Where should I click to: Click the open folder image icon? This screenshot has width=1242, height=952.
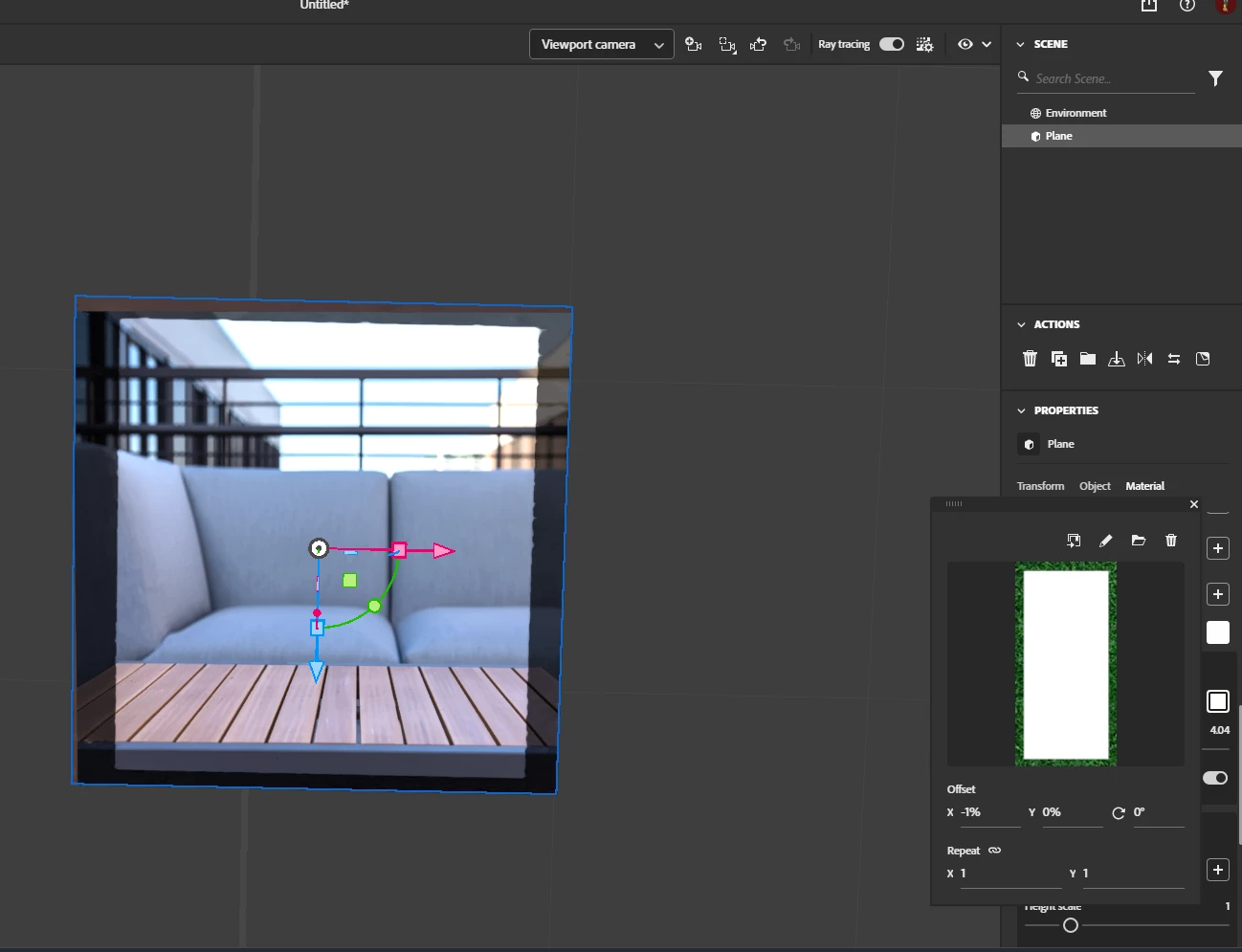pos(1139,541)
